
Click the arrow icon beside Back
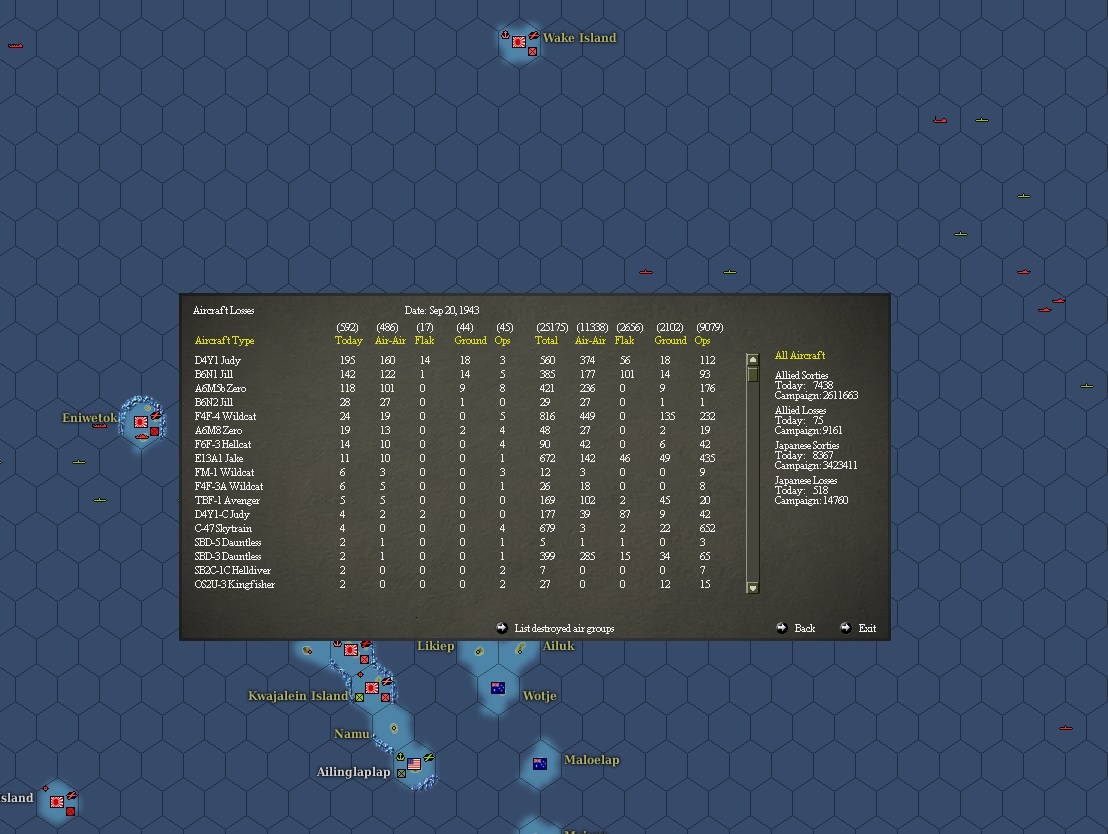782,628
